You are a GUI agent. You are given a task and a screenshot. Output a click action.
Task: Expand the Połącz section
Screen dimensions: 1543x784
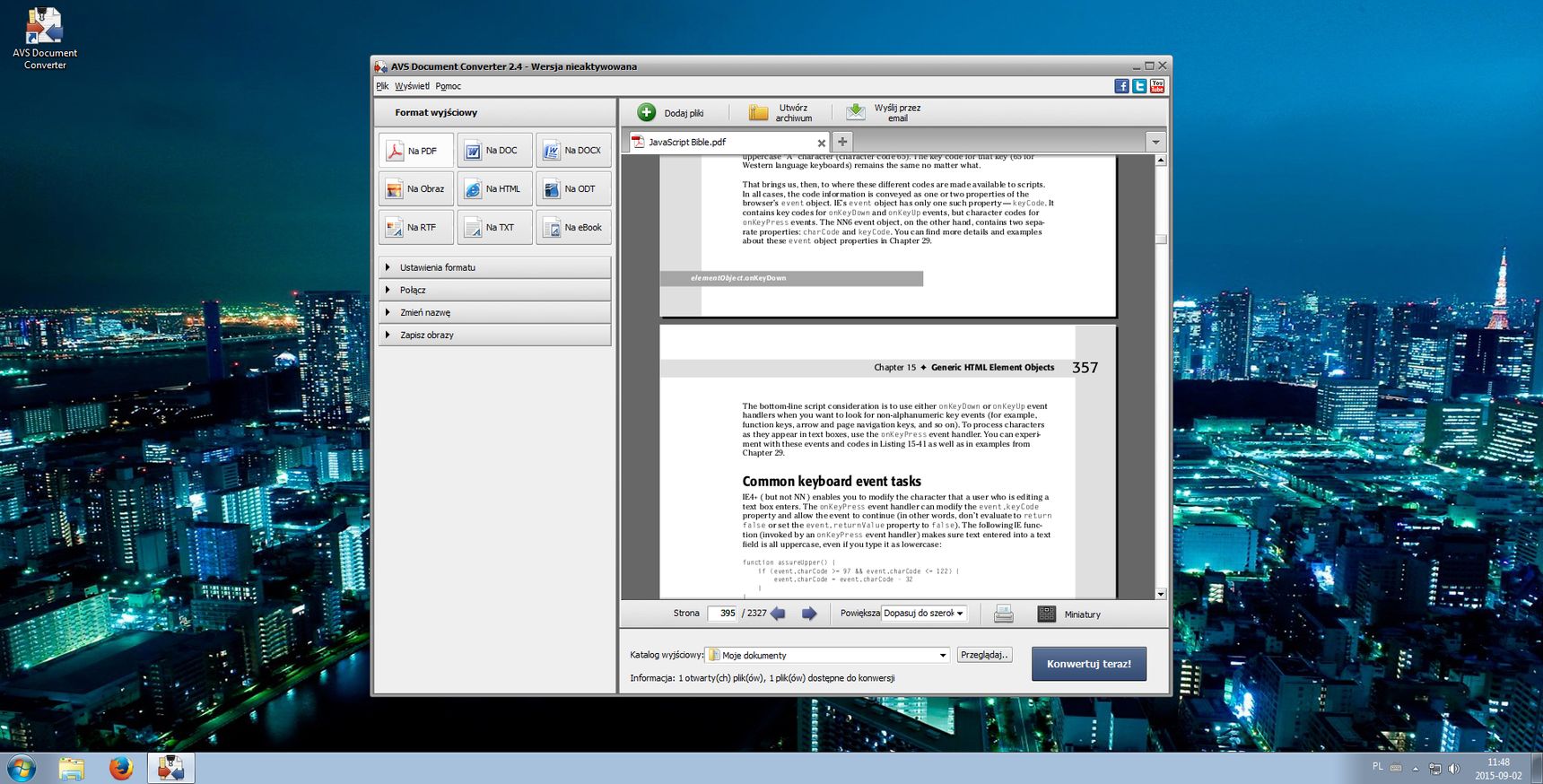point(494,290)
